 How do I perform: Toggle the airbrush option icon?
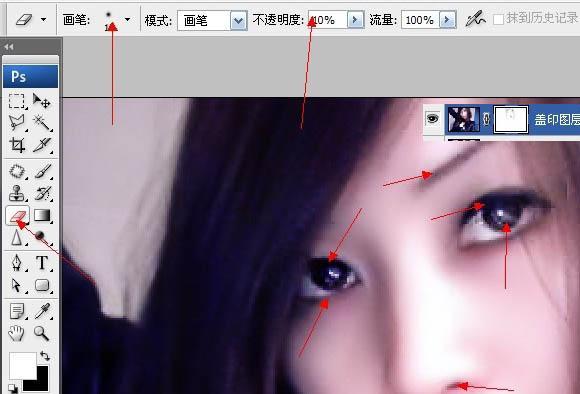(475, 18)
